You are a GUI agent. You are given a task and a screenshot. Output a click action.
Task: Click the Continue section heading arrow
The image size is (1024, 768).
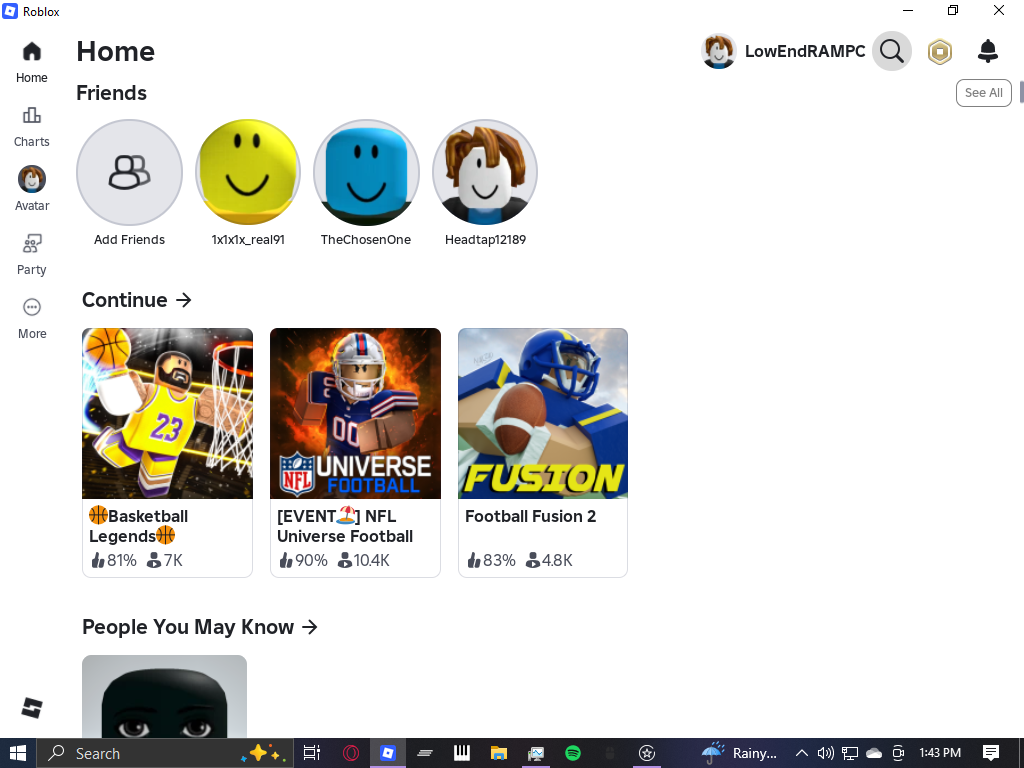click(184, 300)
